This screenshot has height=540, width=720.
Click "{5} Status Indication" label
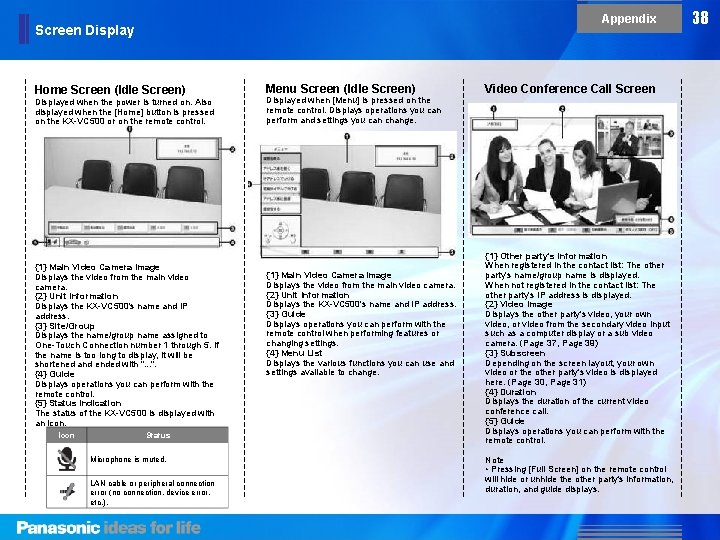click(x=78, y=403)
